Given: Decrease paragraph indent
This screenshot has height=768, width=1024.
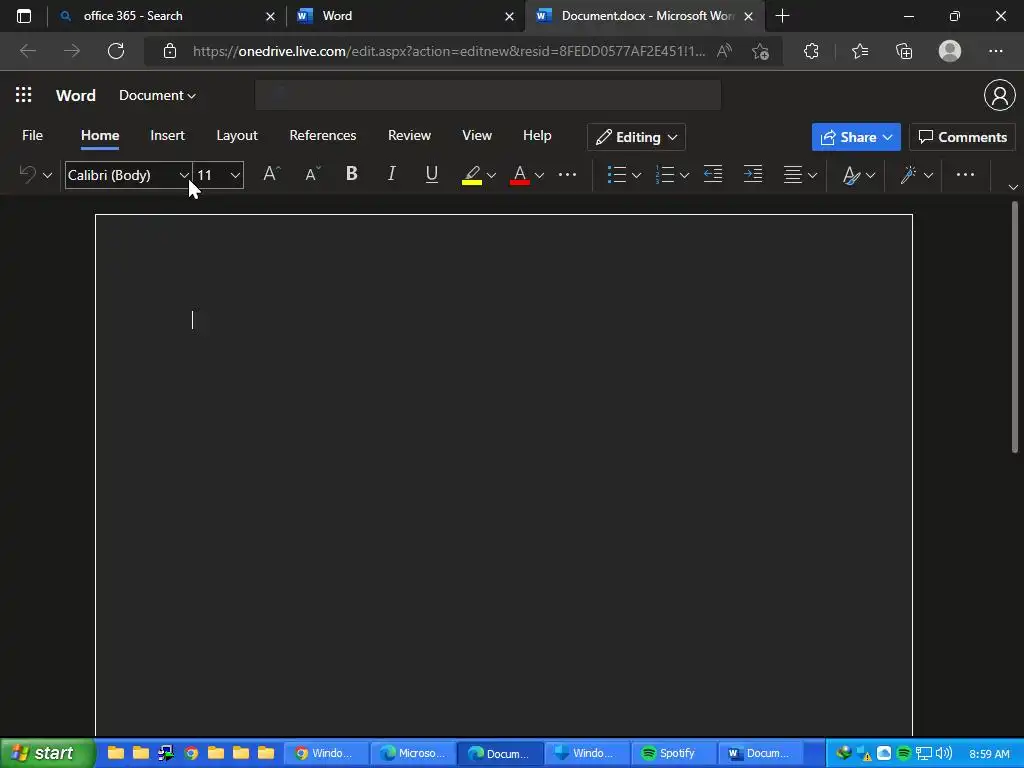Looking at the screenshot, I should click(713, 174).
